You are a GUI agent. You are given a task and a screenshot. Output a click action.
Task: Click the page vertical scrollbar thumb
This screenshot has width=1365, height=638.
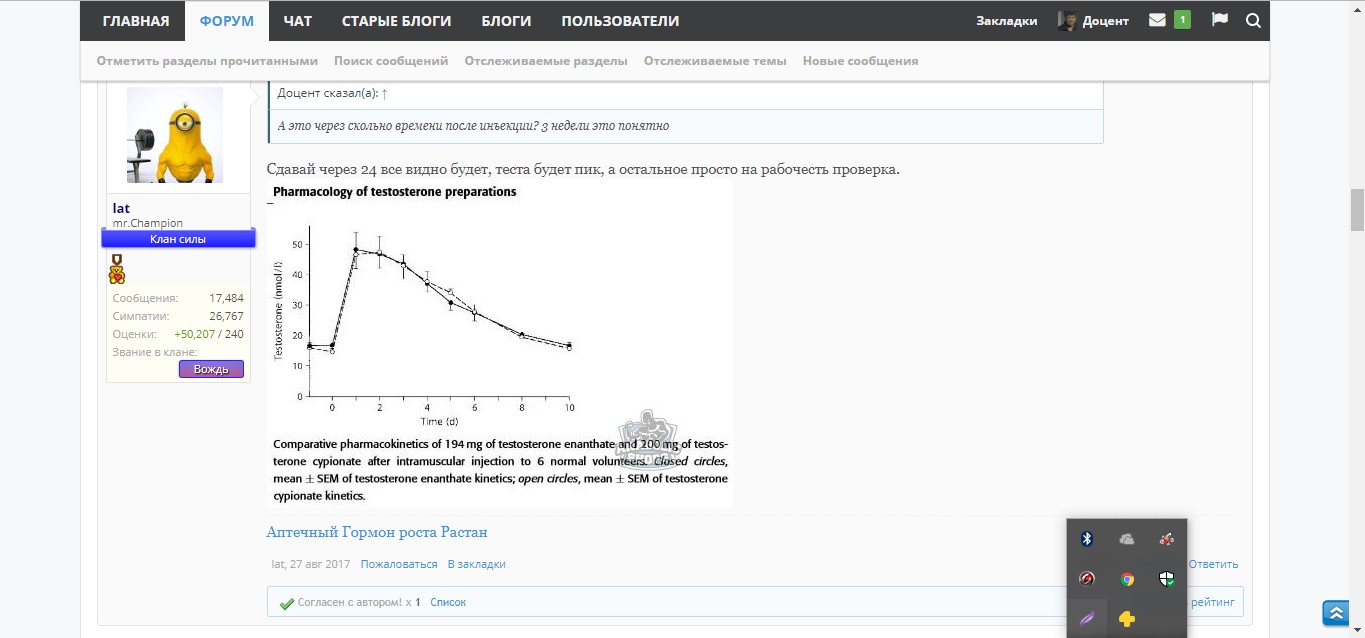[x=1357, y=210]
